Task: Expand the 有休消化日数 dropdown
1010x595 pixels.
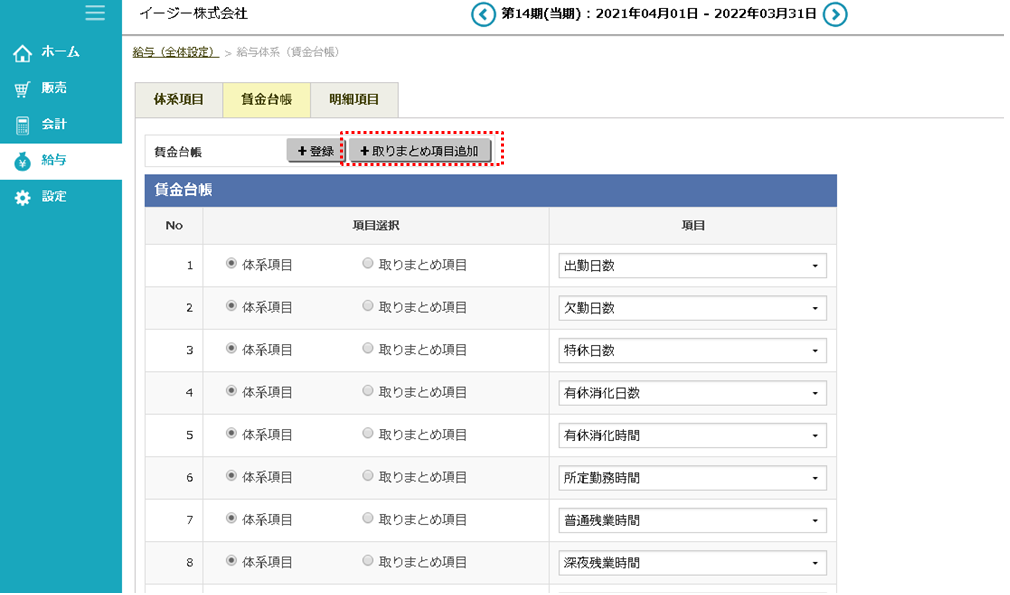Action: point(692,393)
